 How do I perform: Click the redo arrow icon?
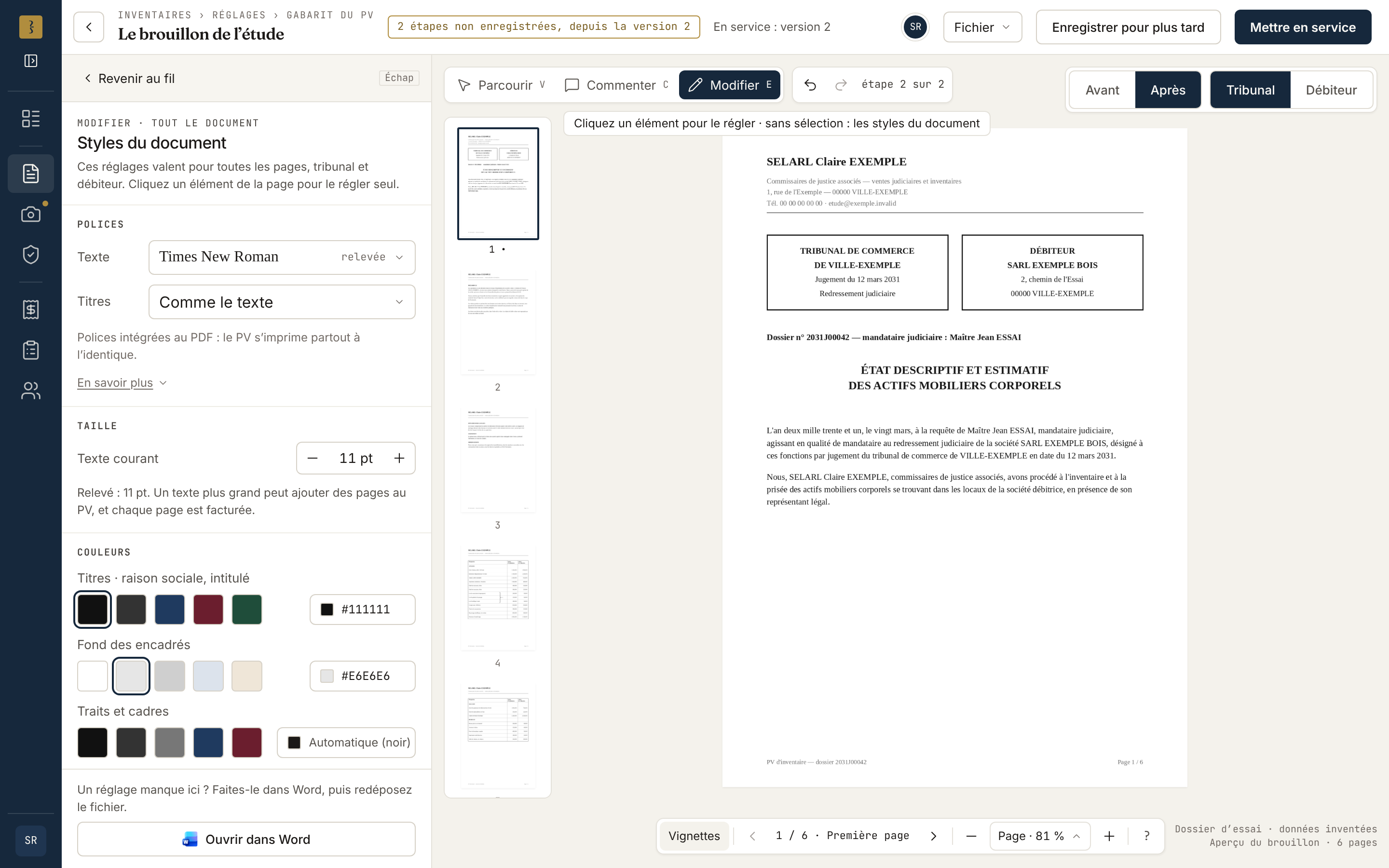841,85
